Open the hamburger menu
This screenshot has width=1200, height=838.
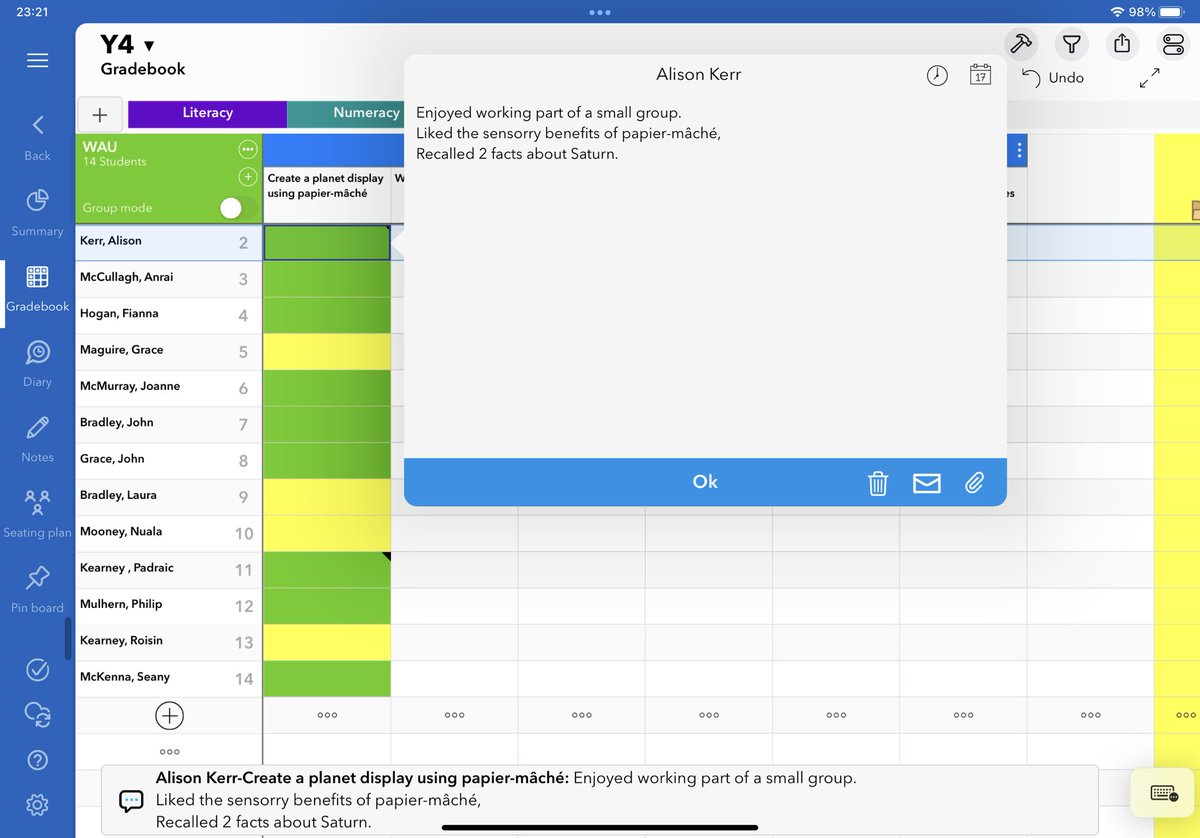click(37, 61)
